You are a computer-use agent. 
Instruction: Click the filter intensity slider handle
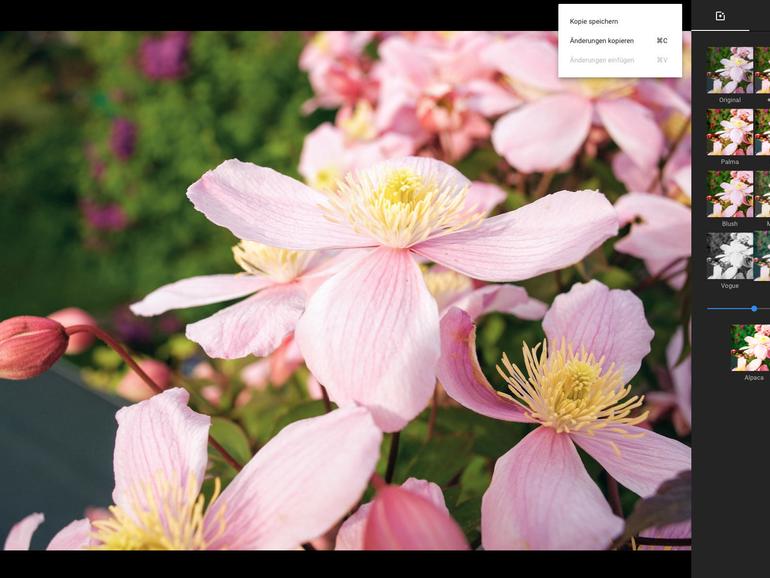[754, 308]
